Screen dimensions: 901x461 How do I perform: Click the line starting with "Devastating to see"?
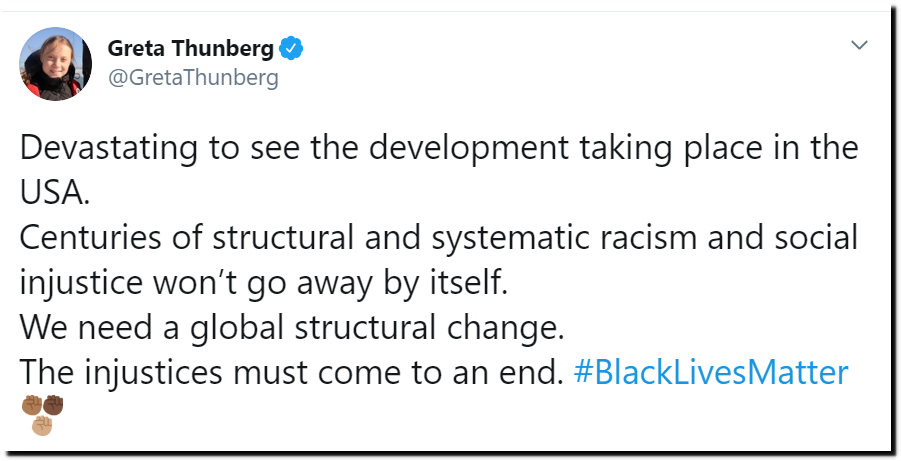439,148
